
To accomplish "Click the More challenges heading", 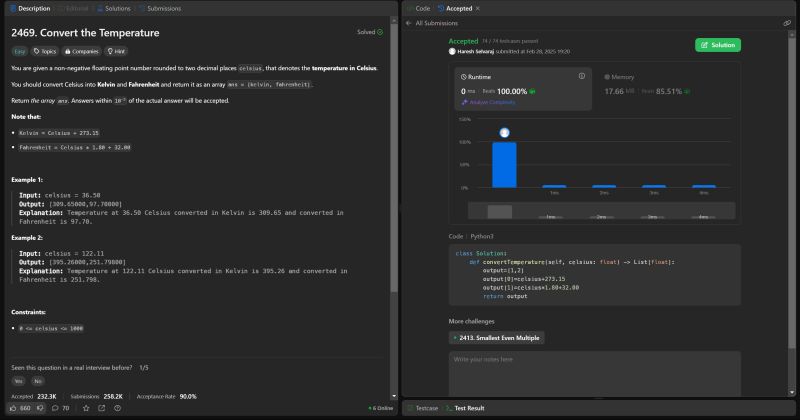I will 471,321.
